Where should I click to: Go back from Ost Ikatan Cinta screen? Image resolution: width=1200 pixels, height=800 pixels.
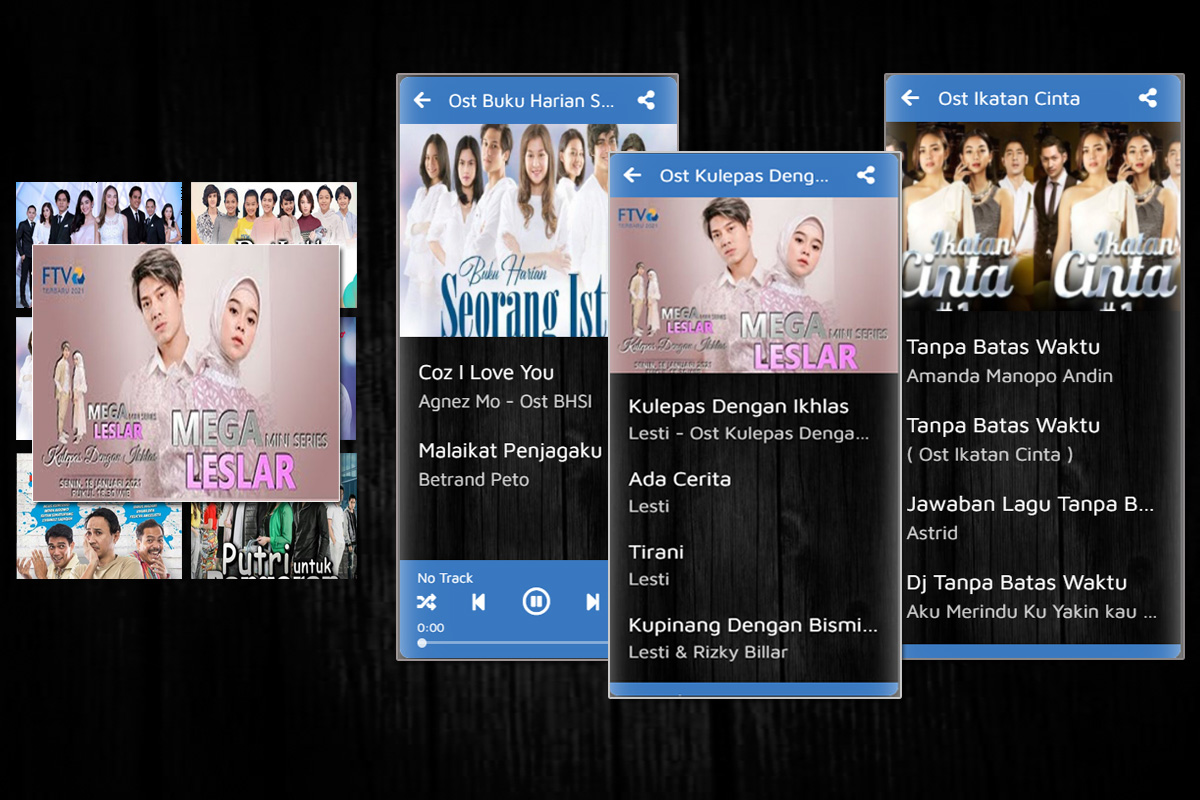click(910, 97)
